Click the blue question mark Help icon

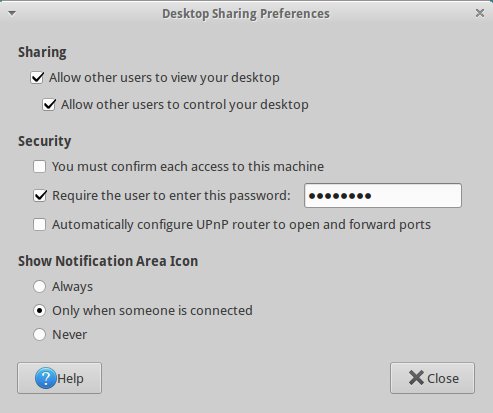tap(46, 378)
